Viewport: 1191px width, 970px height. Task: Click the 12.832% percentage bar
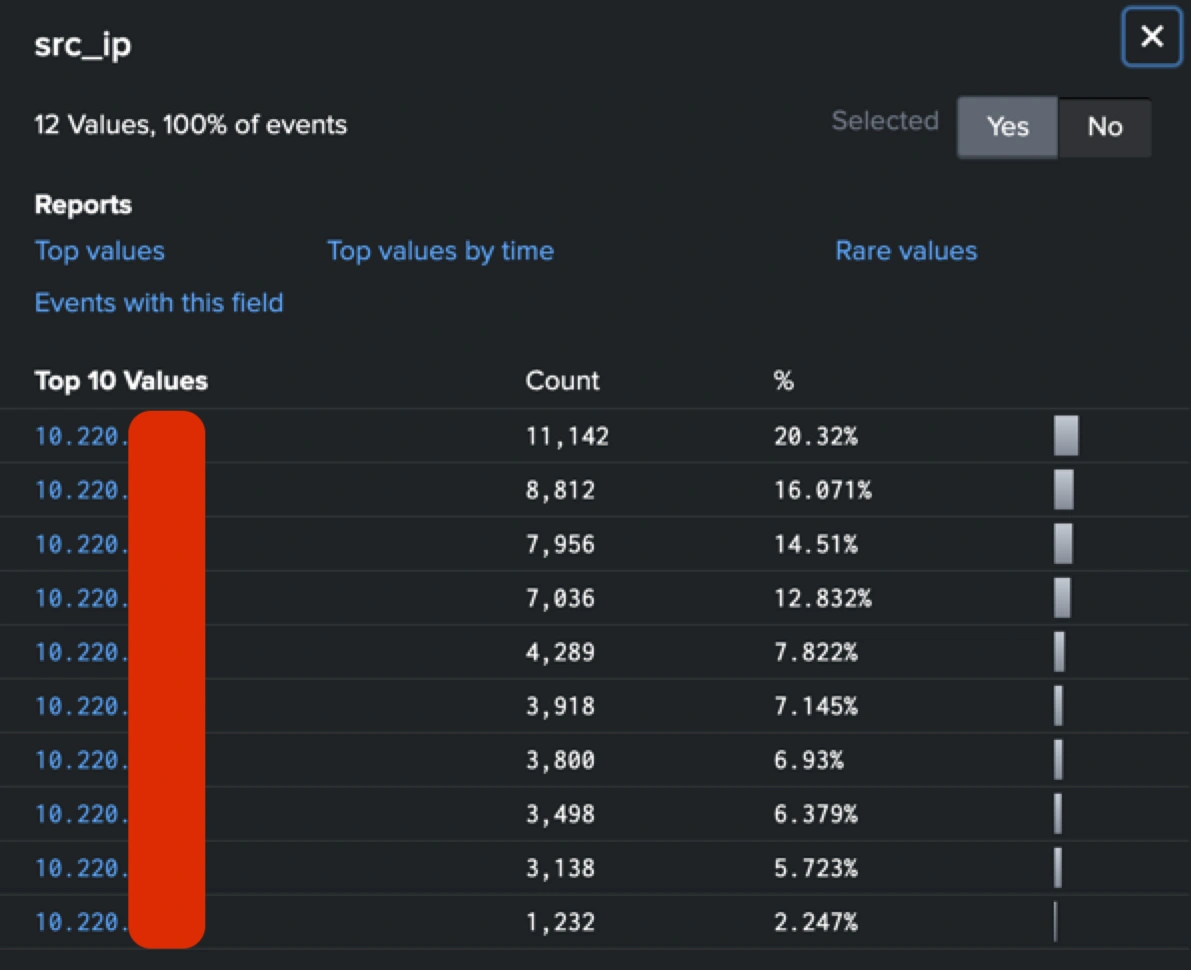1062,598
